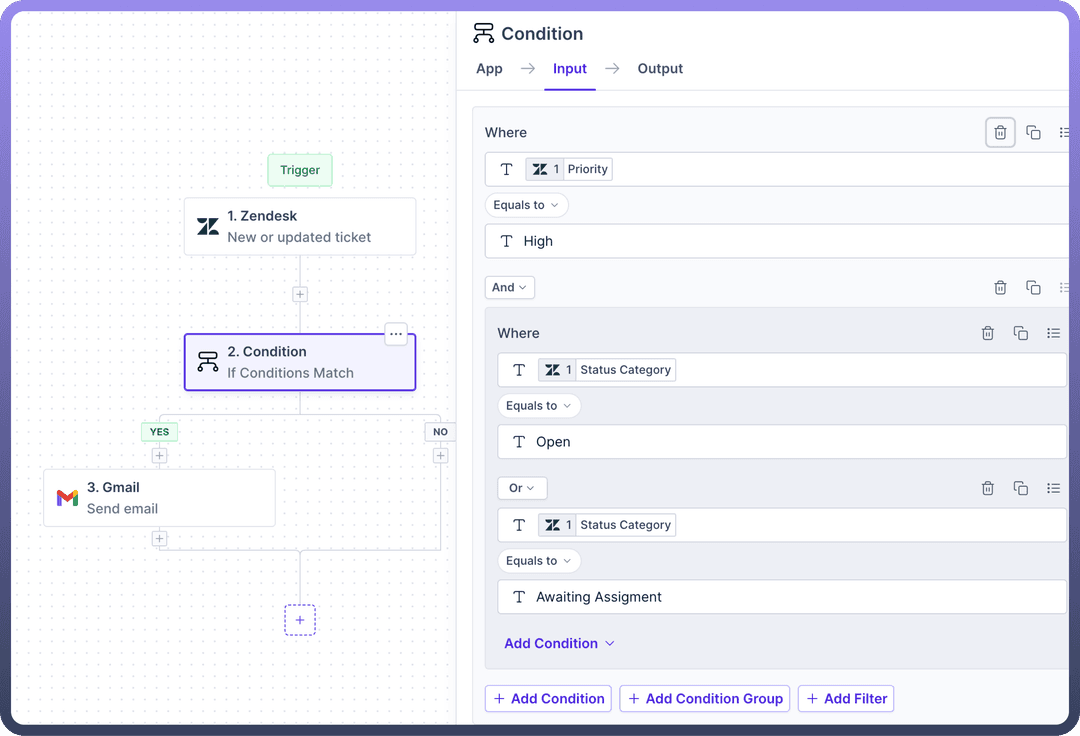Duplicate the Priority condition using copy icon
1080x736 pixels.
coord(1034,133)
